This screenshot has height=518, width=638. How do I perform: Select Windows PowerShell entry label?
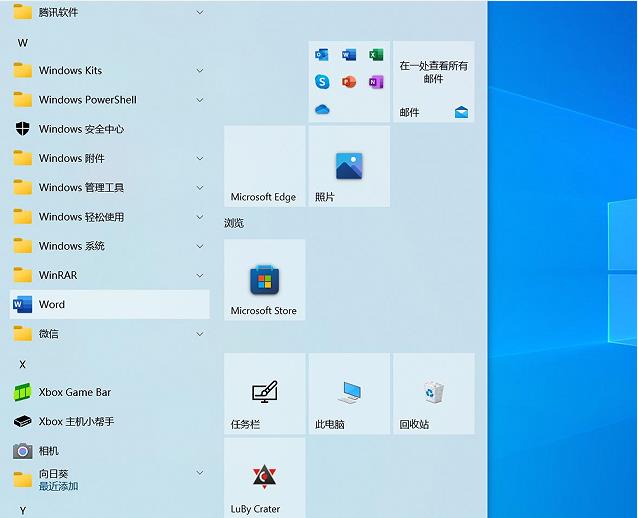[88, 100]
